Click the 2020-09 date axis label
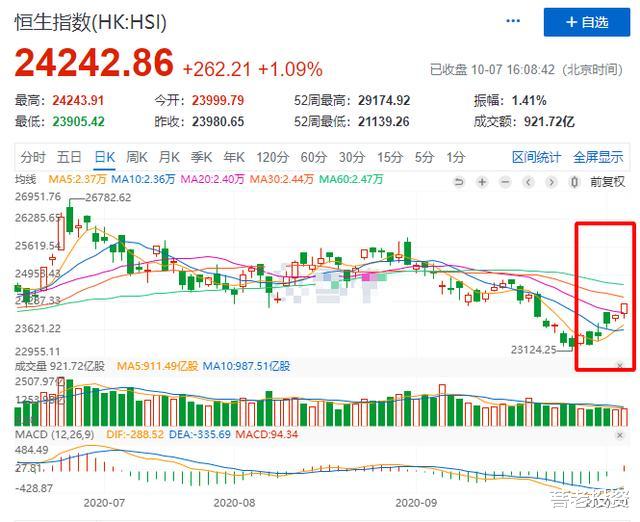Screen dimensions: 640x522 tap(416, 503)
